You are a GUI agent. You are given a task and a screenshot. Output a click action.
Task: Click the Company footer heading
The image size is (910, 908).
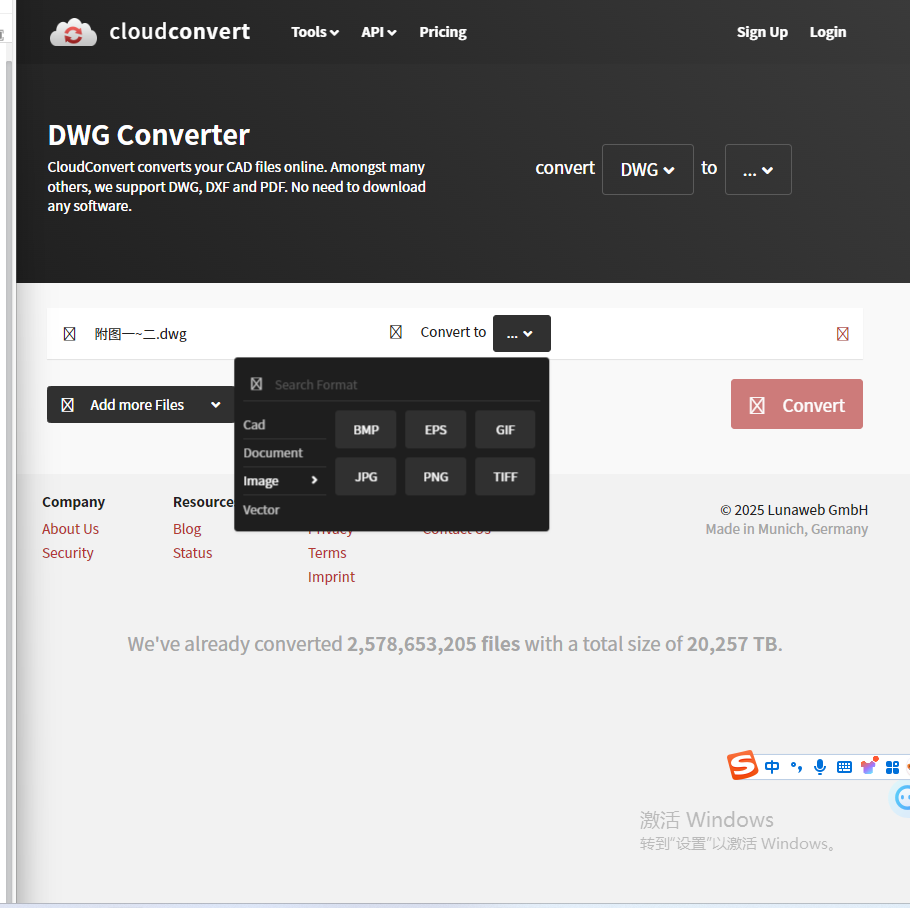(73, 502)
